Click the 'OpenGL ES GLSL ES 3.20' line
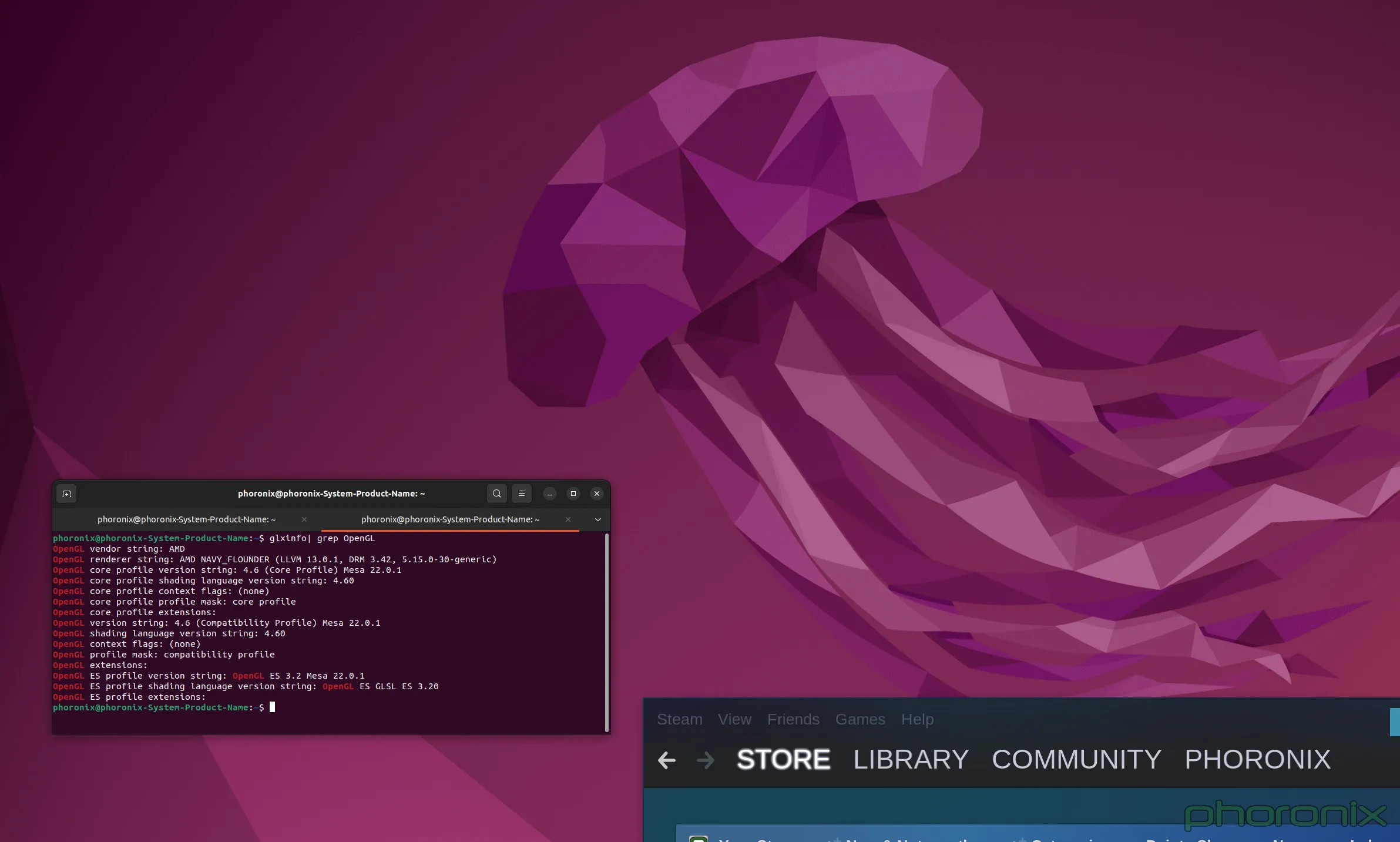 click(x=246, y=686)
